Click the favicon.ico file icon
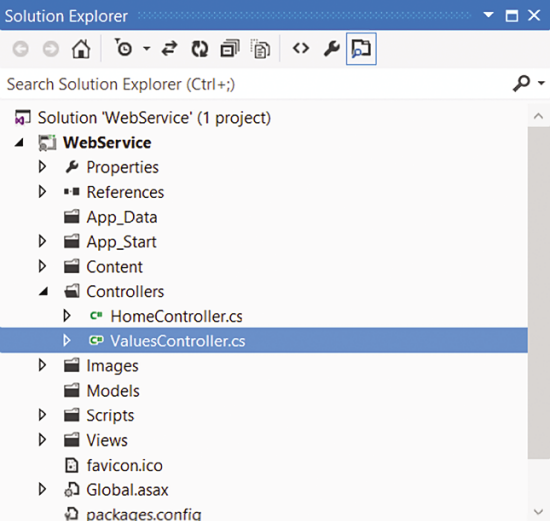550x521 pixels. (x=72, y=465)
